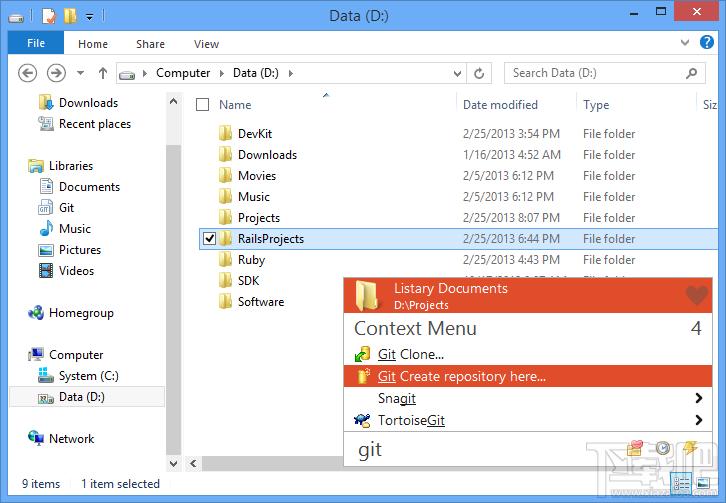Open the Home ribbon tab
The image size is (726, 503).
pyautogui.click(x=93, y=44)
